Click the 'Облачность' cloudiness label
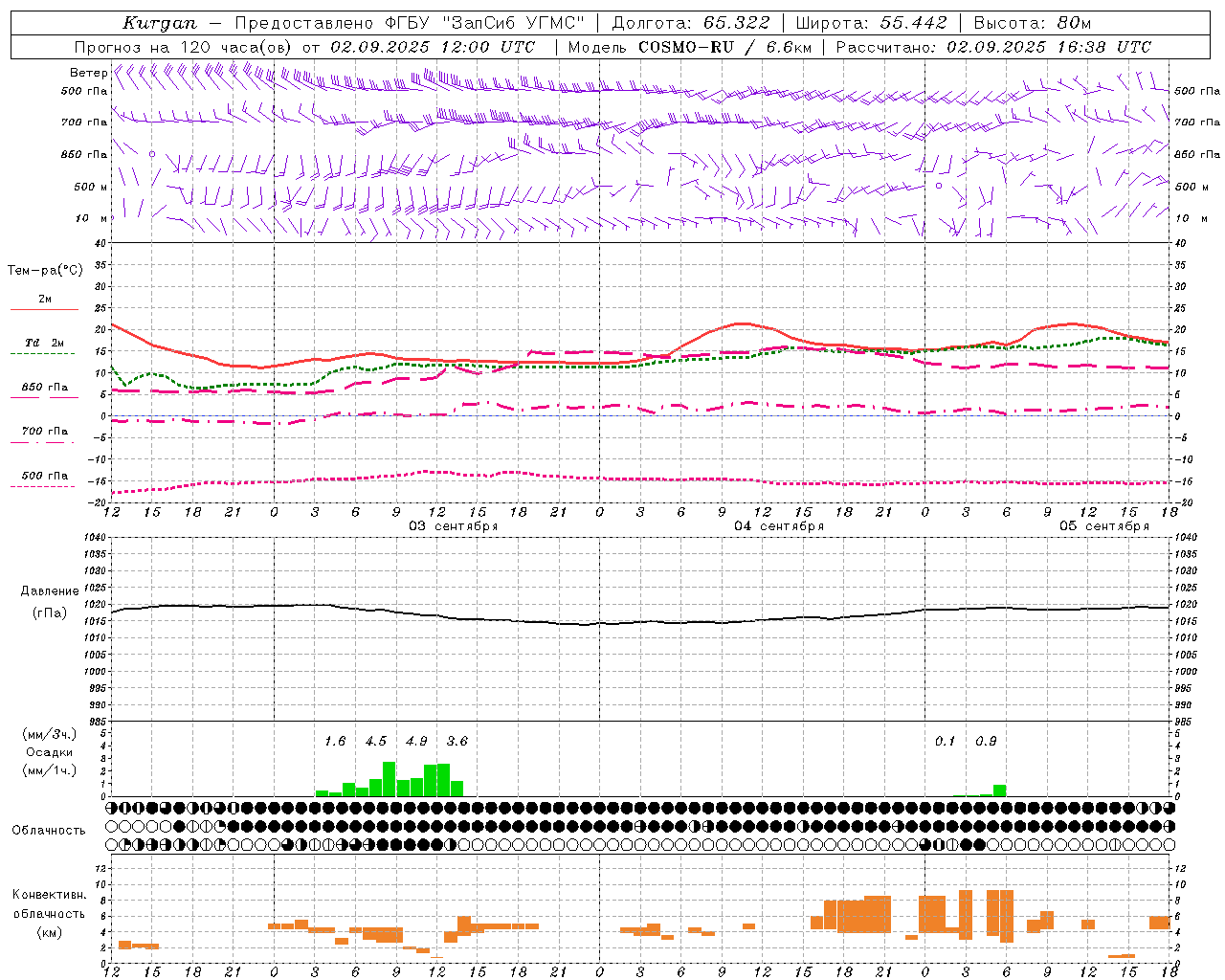 pyautogui.click(x=49, y=831)
